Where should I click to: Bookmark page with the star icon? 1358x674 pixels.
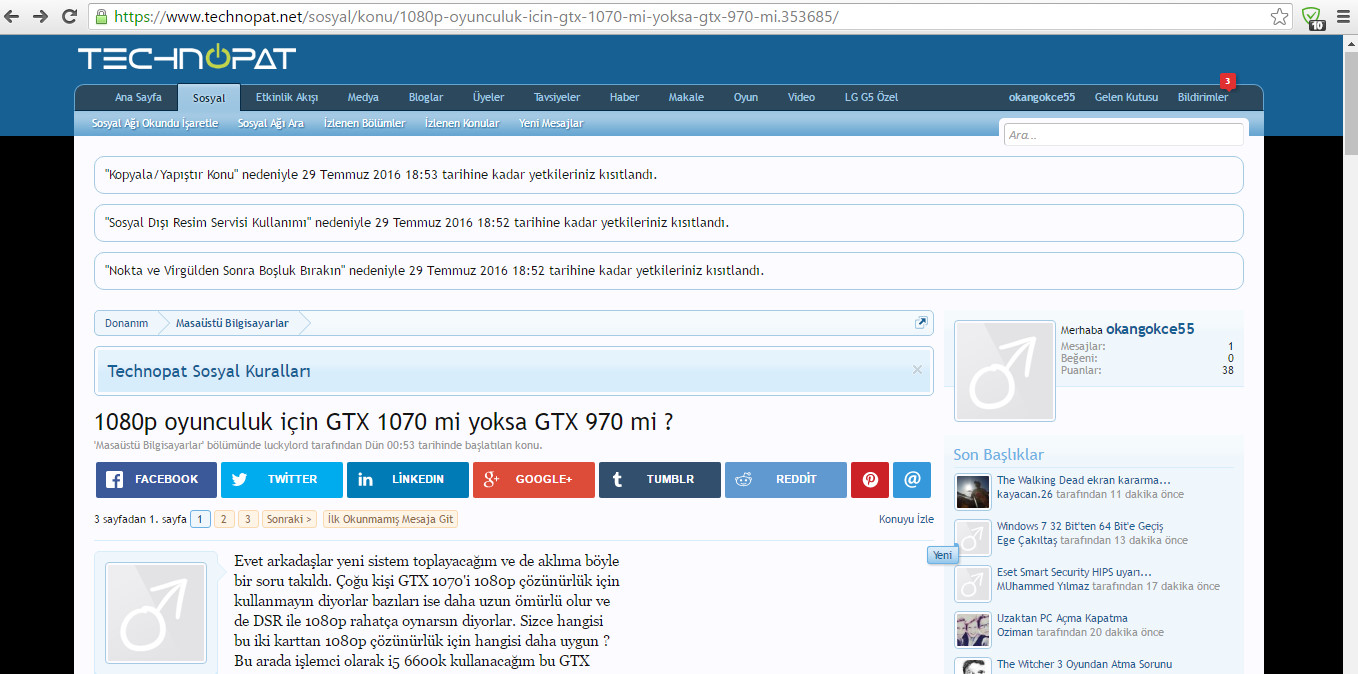pos(1279,17)
